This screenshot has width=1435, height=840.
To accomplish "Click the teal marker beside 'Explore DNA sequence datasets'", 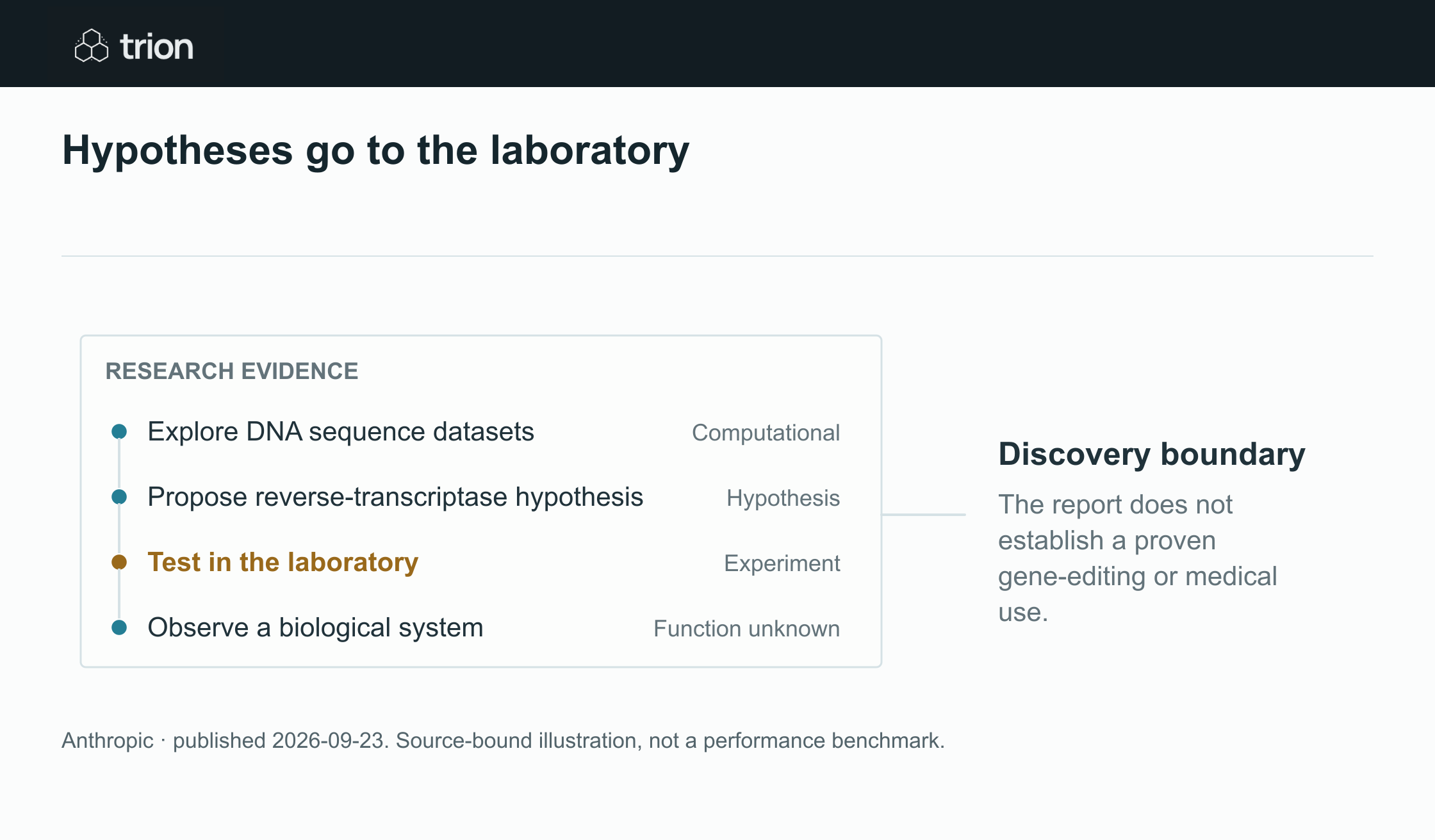I will click(x=119, y=432).
